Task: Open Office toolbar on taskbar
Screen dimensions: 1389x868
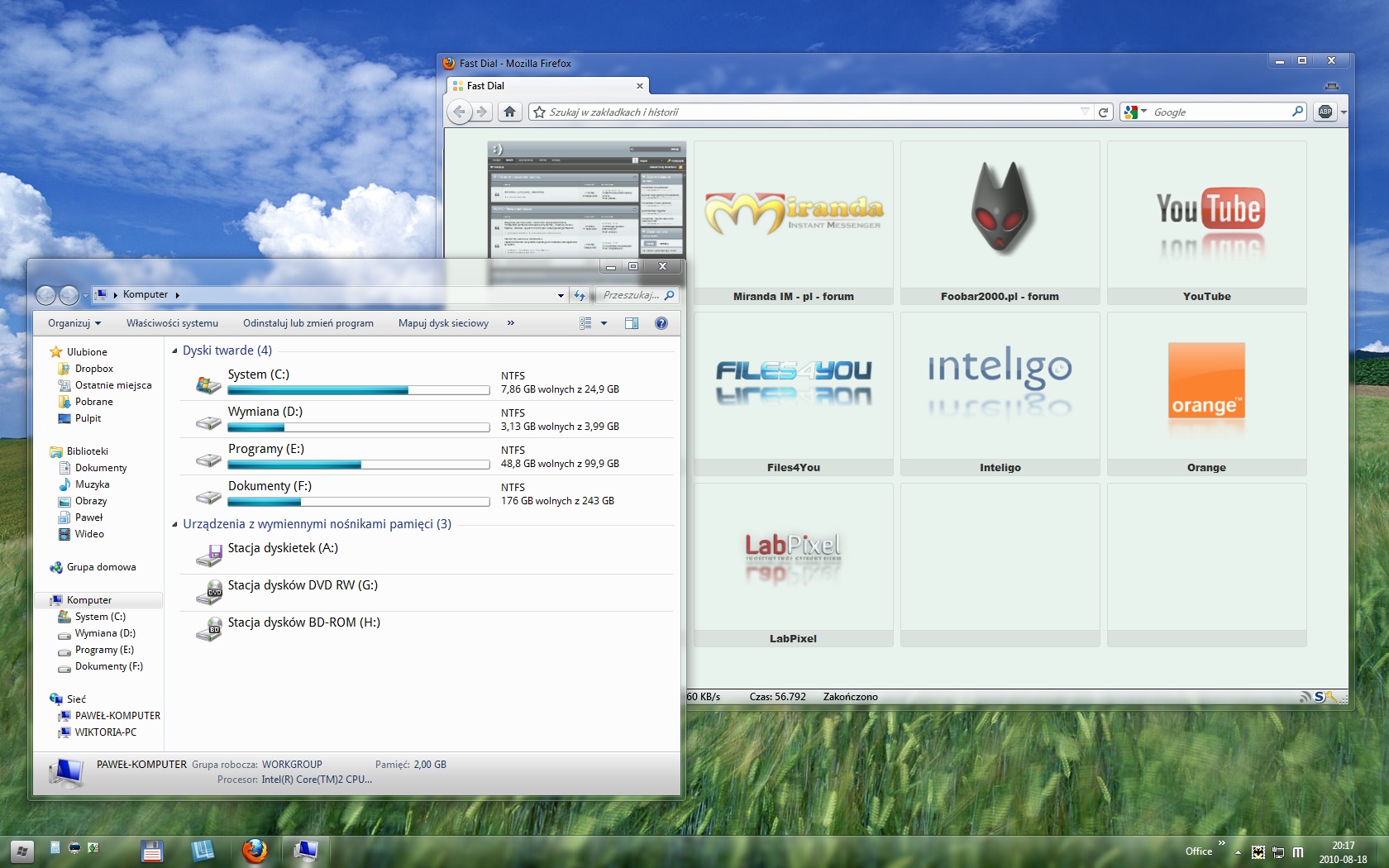Action: coord(1199,851)
